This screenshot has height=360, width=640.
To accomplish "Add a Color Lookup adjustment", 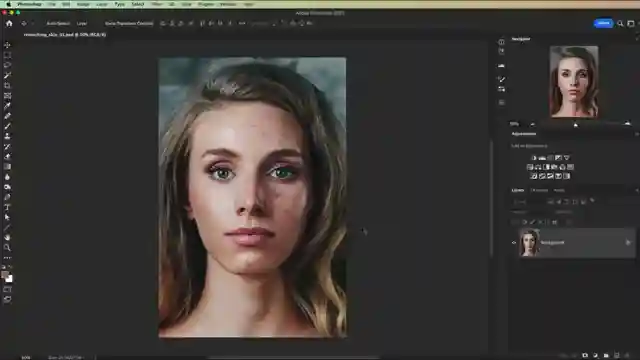I will [x=571, y=167].
